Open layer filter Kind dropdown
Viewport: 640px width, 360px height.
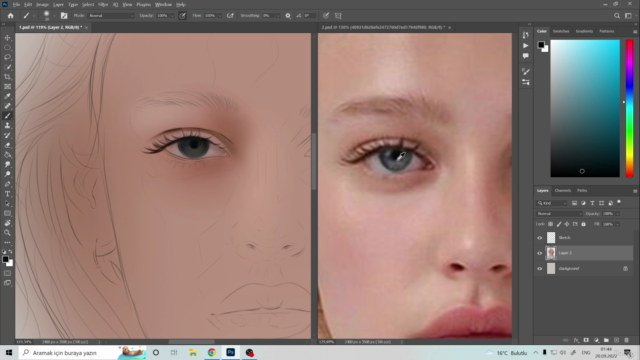[x=552, y=203]
